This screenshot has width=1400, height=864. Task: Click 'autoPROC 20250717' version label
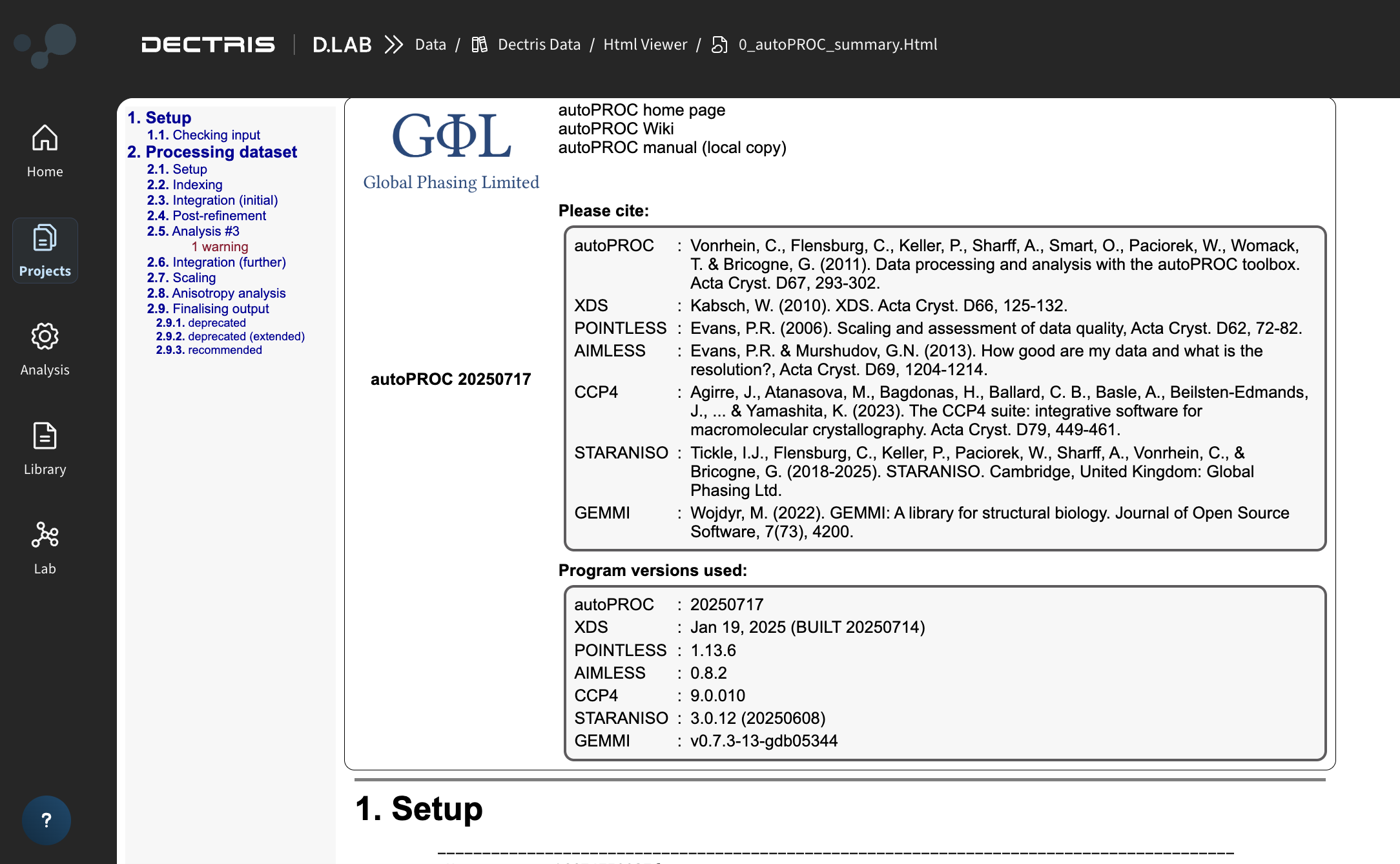click(451, 379)
